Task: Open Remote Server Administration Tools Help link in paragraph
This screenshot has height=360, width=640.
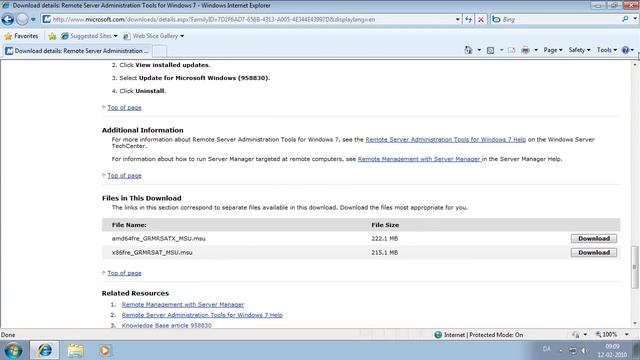Action: click(x=445, y=140)
